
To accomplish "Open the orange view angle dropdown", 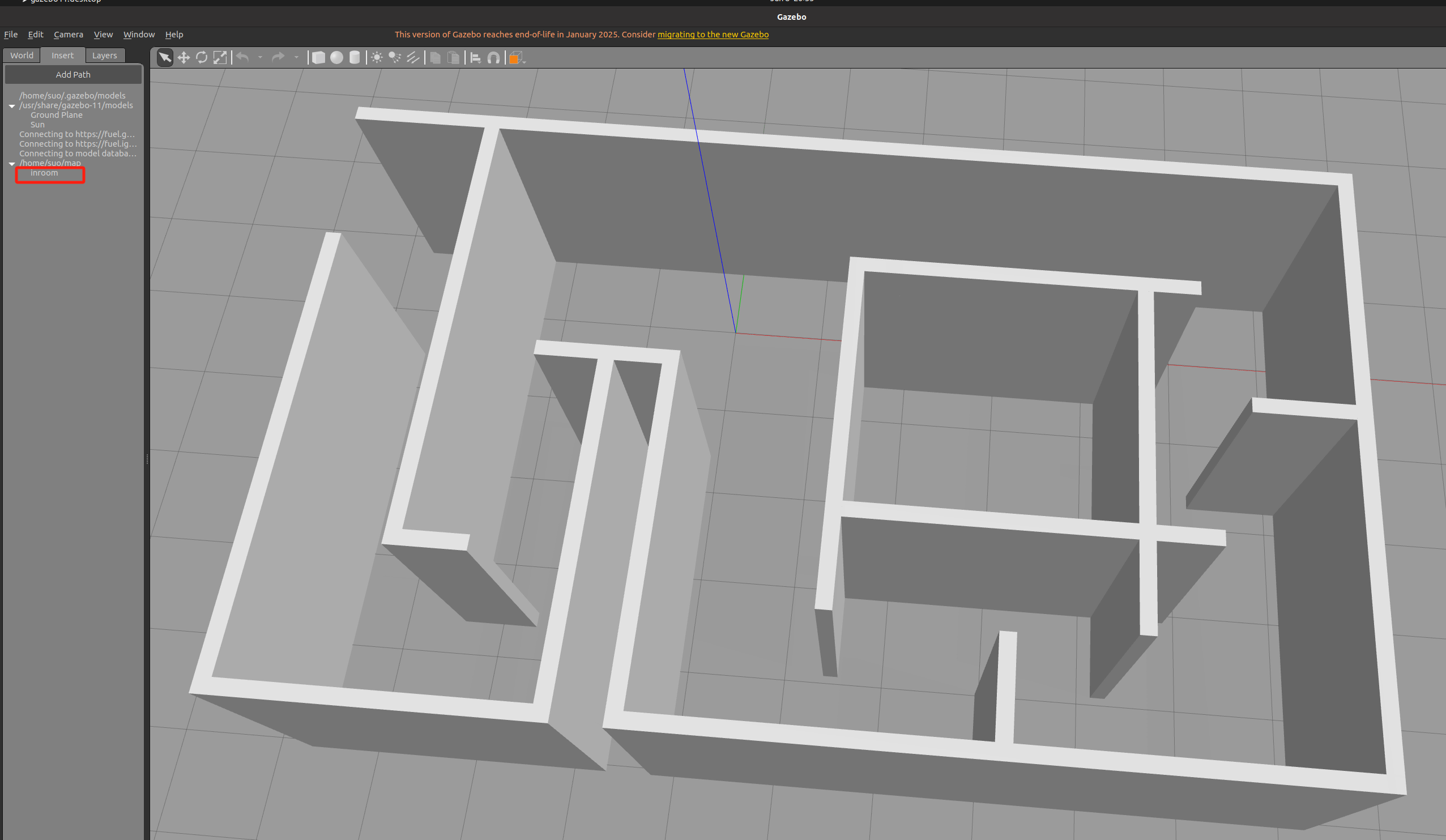I will click(517, 58).
